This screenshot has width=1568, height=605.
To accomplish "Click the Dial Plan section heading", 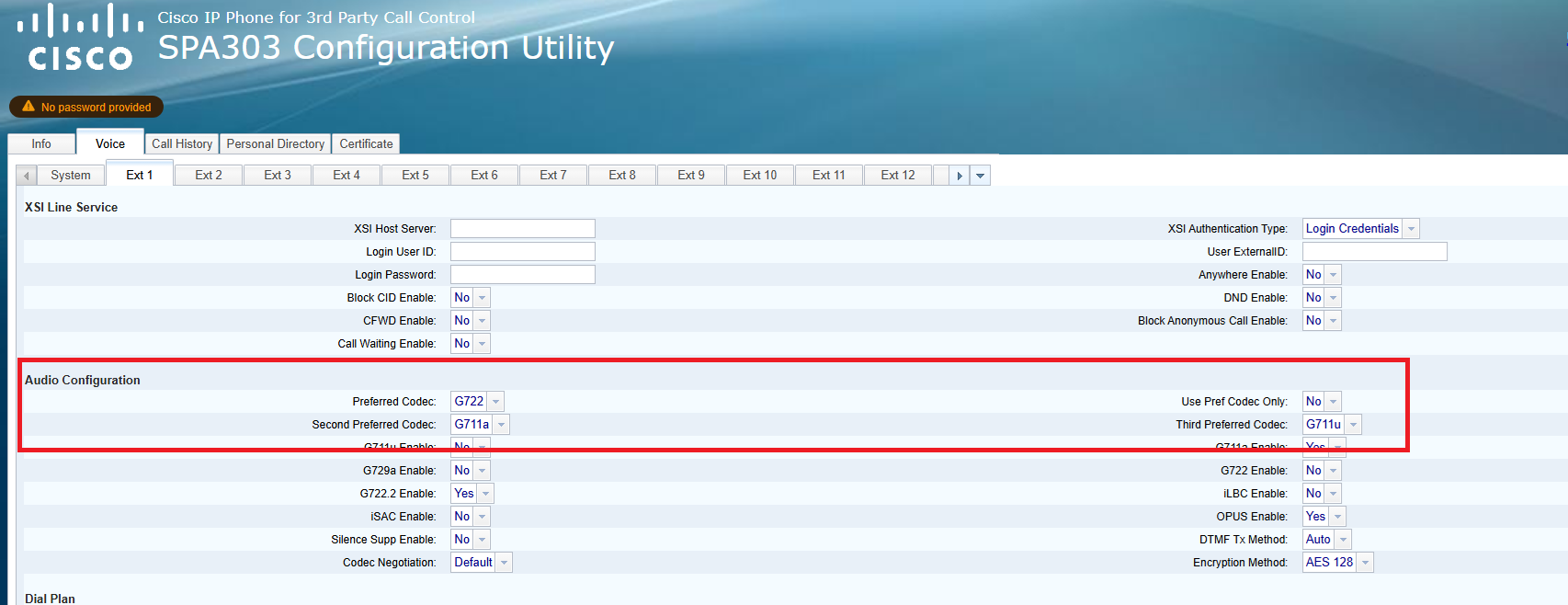I will tap(50, 599).
